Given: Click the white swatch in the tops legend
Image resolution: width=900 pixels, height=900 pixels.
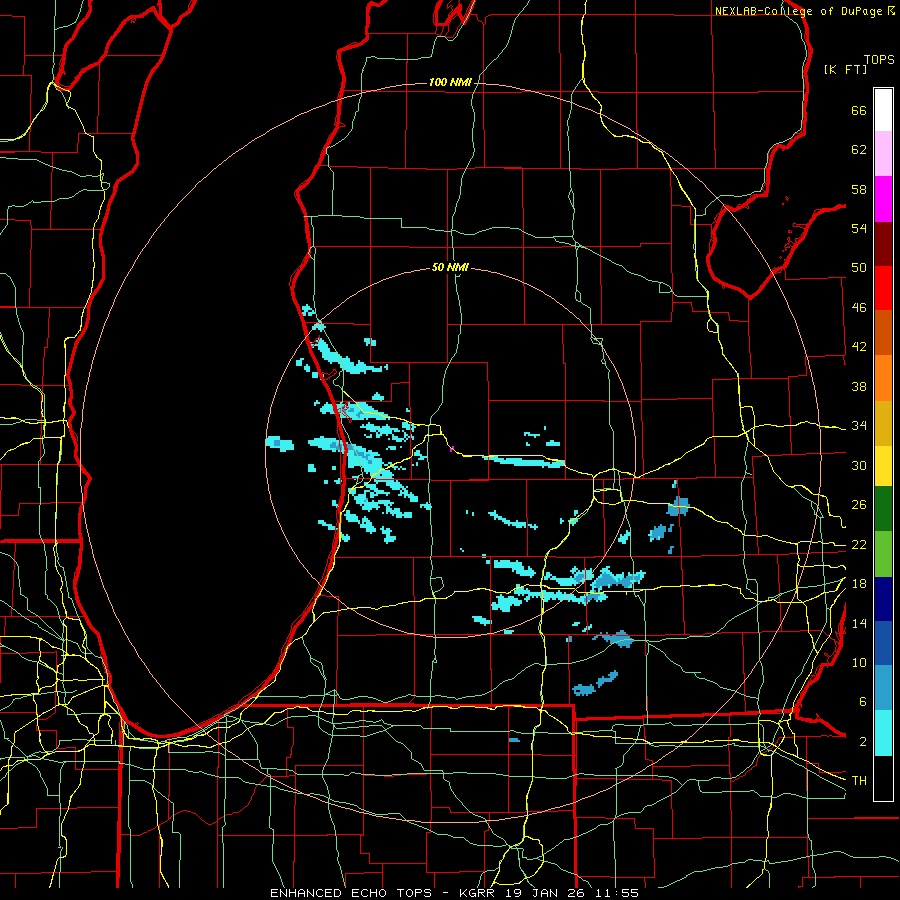Looking at the screenshot, I should 883,110.
